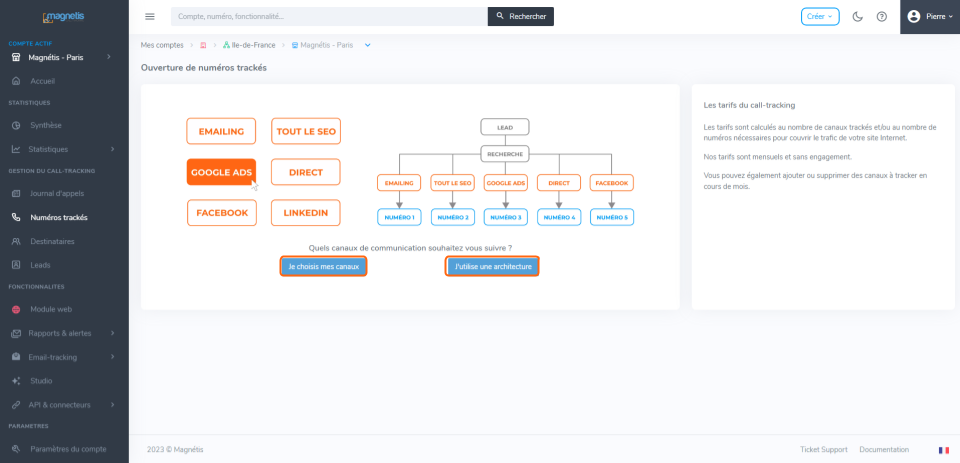
Task: Open the help question mark icon
Action: [882, 17]
